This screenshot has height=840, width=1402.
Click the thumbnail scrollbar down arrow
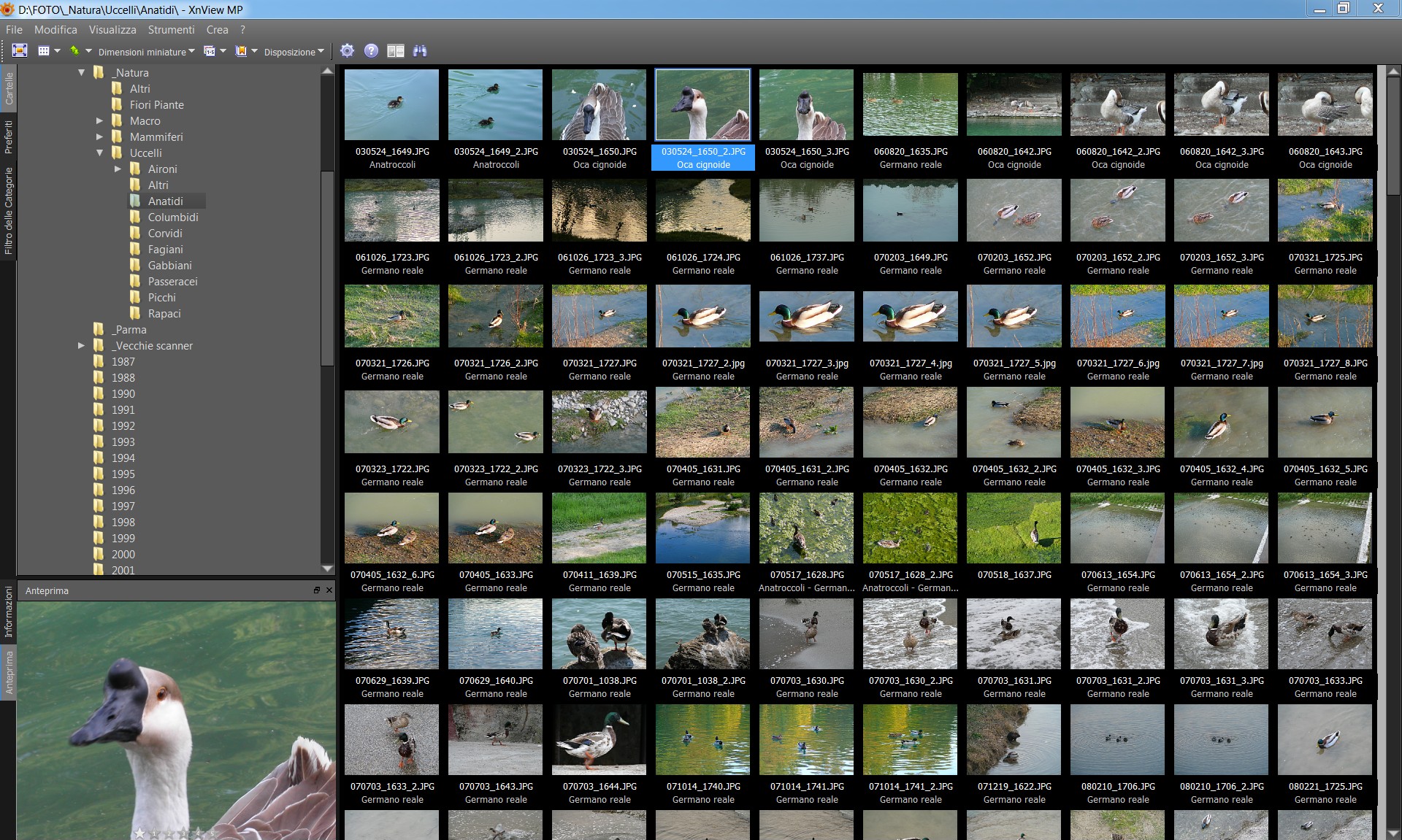coord(1393,833)
